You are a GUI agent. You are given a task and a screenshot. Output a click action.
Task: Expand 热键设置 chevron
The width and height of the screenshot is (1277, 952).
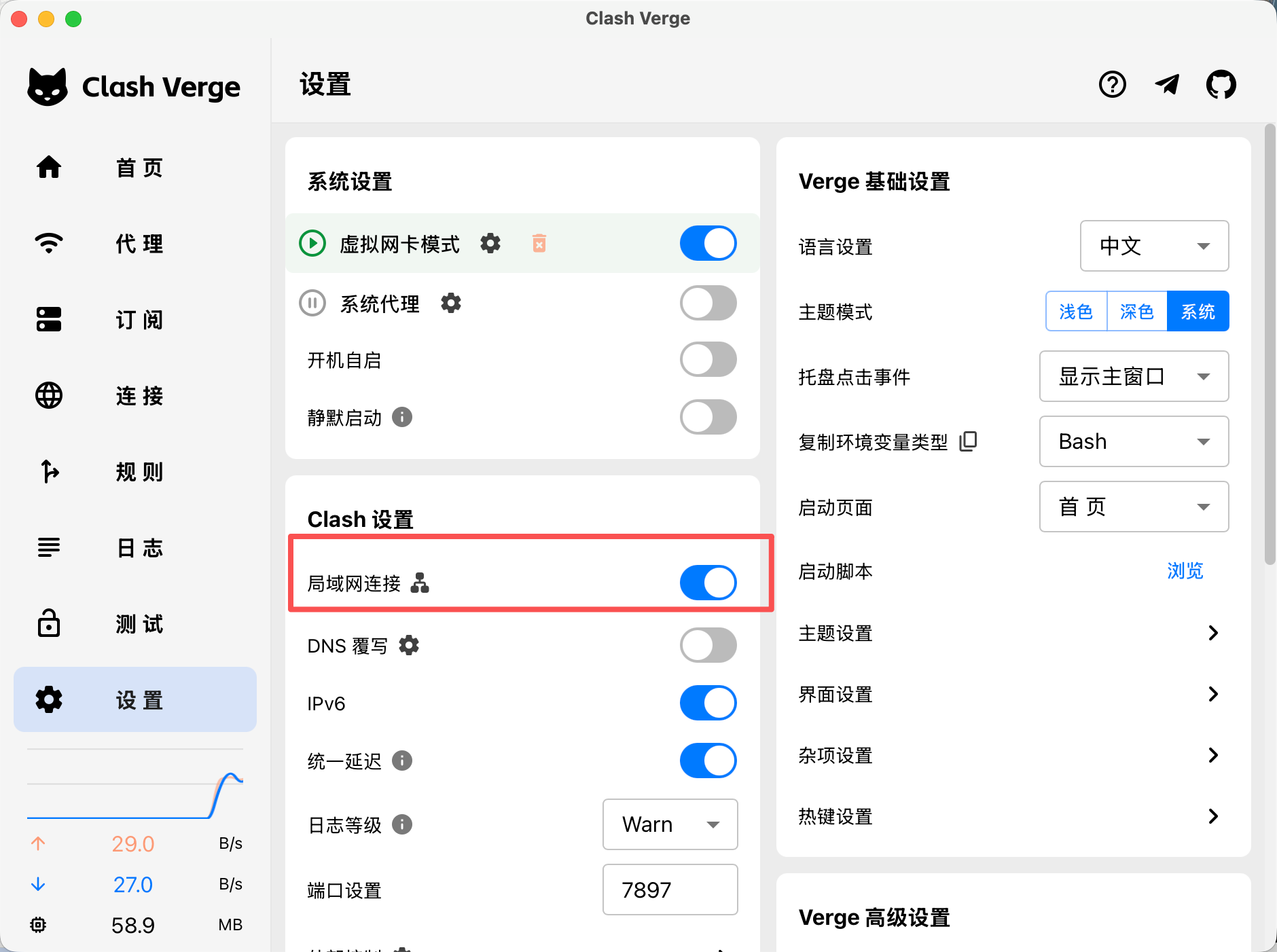[x=1213, y=816]
